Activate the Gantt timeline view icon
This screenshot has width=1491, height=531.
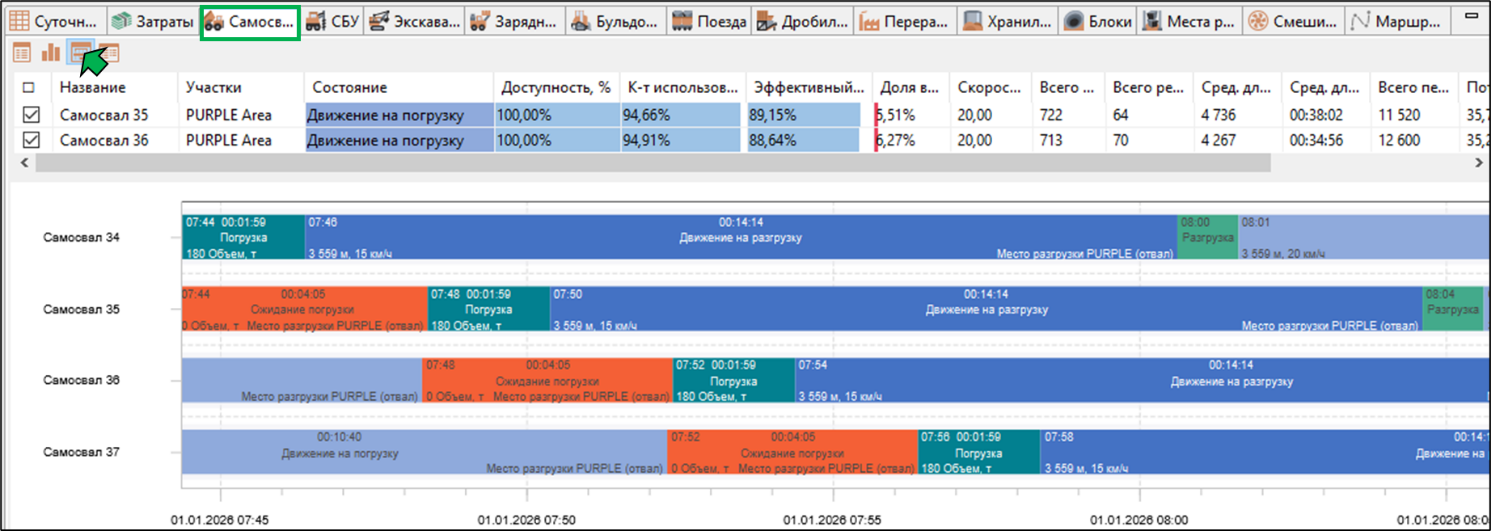coord(80,53)
